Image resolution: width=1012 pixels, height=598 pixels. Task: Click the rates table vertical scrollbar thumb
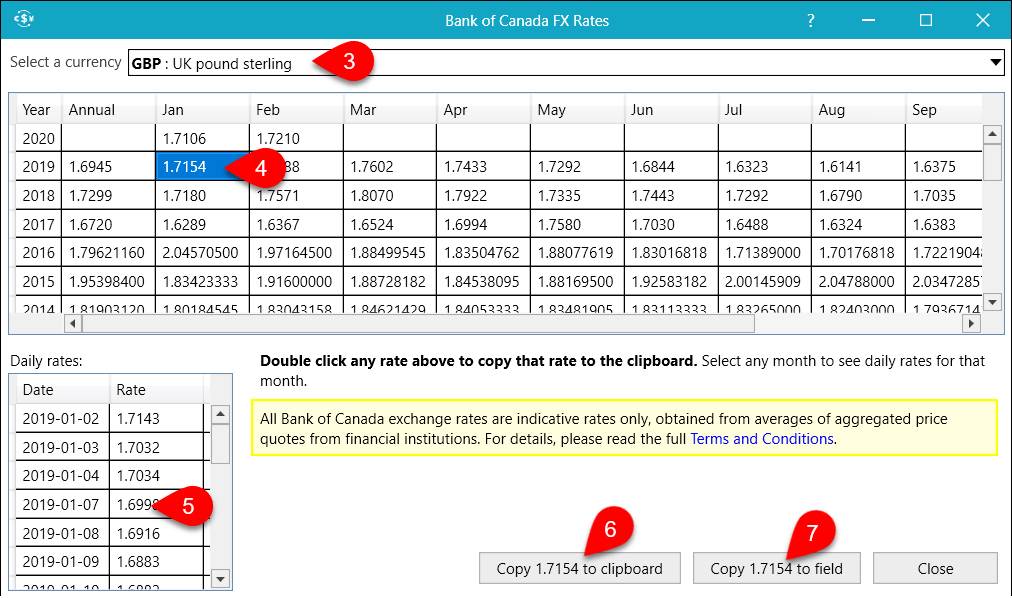click(992, 162)
